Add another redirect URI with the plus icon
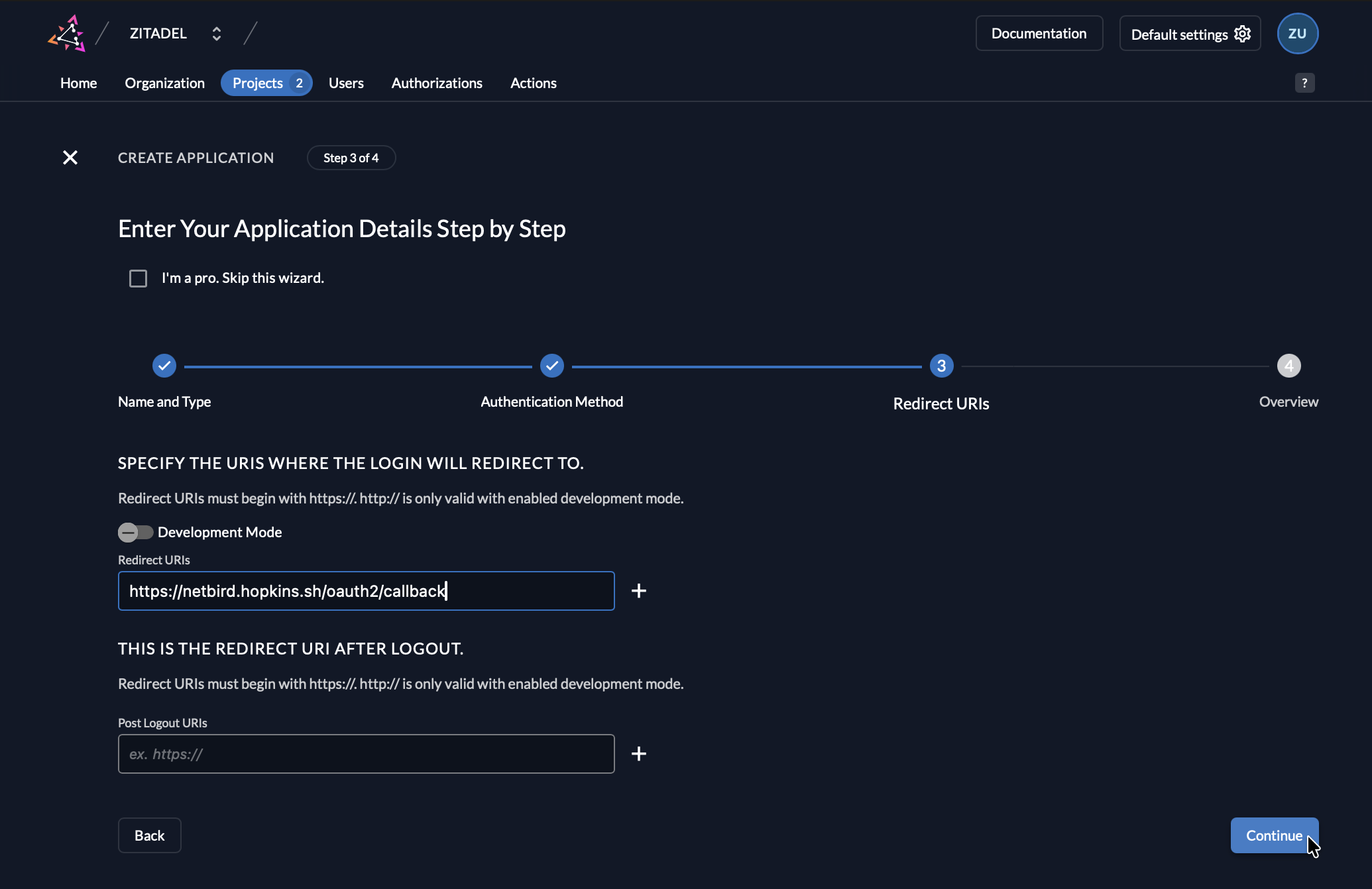 [639, 590]
